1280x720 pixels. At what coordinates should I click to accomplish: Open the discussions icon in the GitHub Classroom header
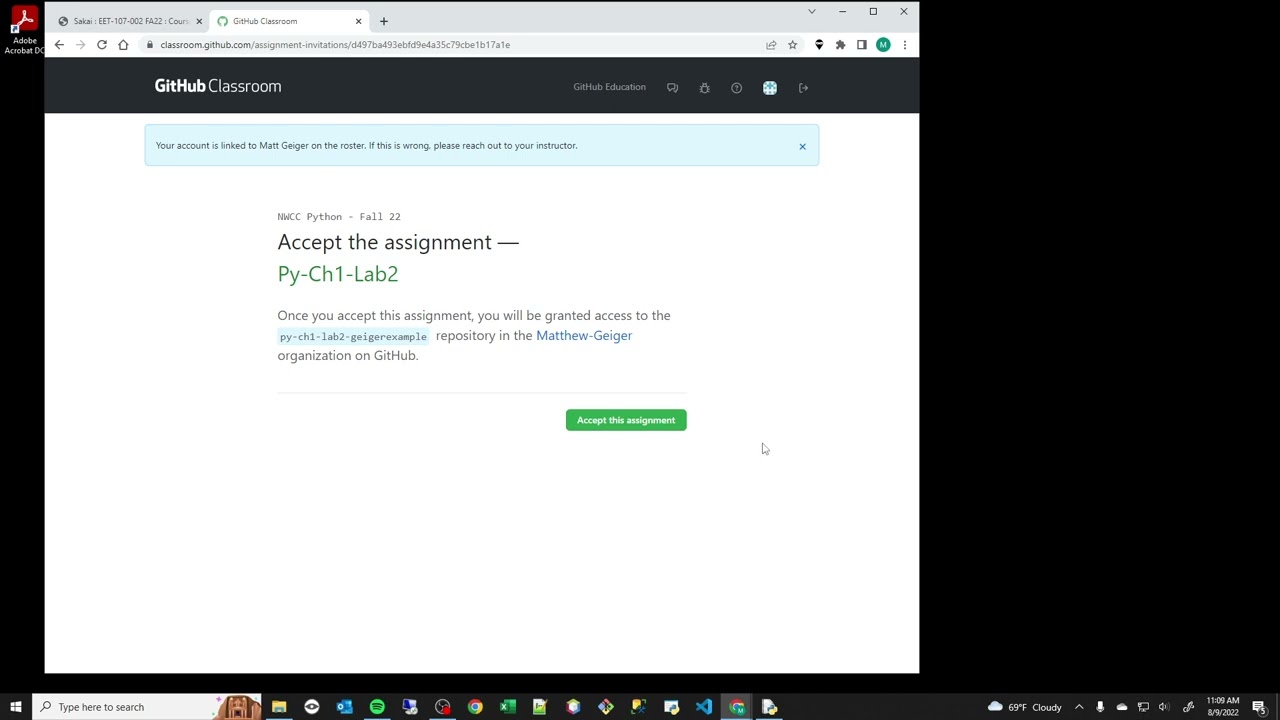click(672, 88)
